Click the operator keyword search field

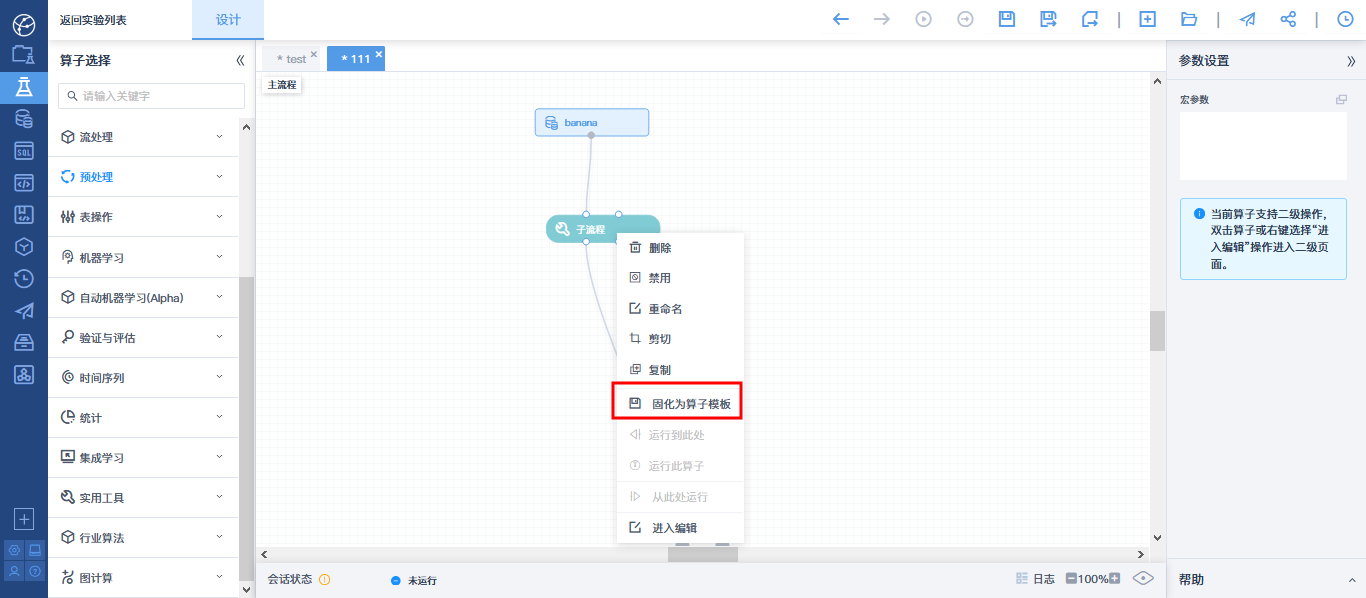152,96
